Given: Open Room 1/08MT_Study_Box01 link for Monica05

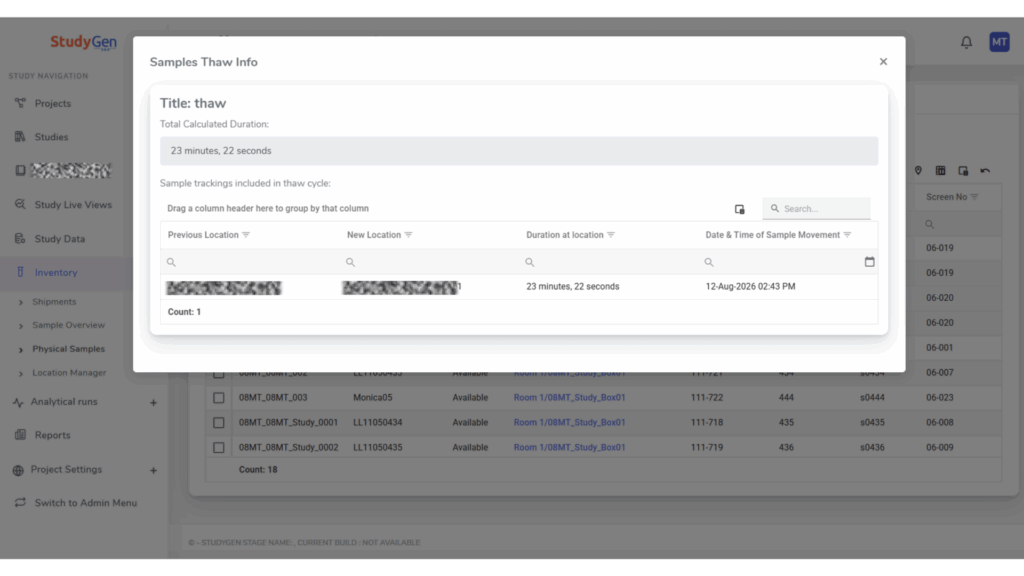Looking at the screenshot, I should (x=569, y=398).
